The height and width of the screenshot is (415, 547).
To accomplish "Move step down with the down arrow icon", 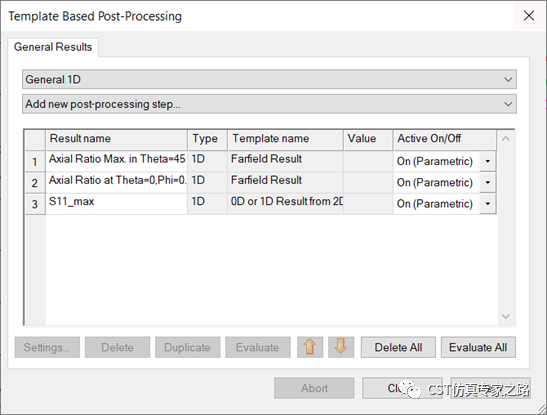I will [341, 347].
